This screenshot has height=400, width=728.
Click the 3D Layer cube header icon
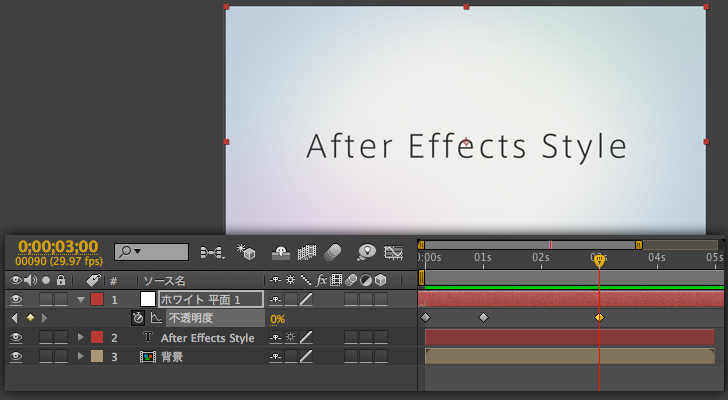381,280
